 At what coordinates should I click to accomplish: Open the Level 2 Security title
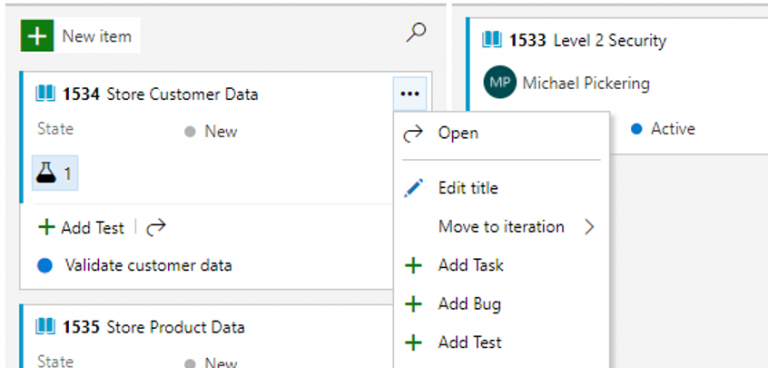[x=610, y=40]
